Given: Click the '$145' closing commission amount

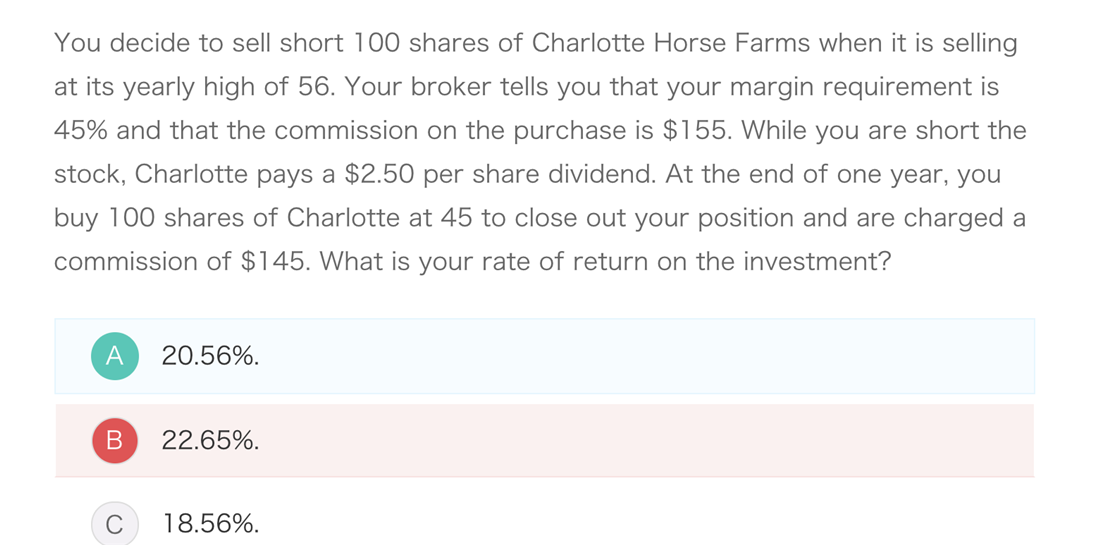Looking at the screenshot, I should point(274,262).
